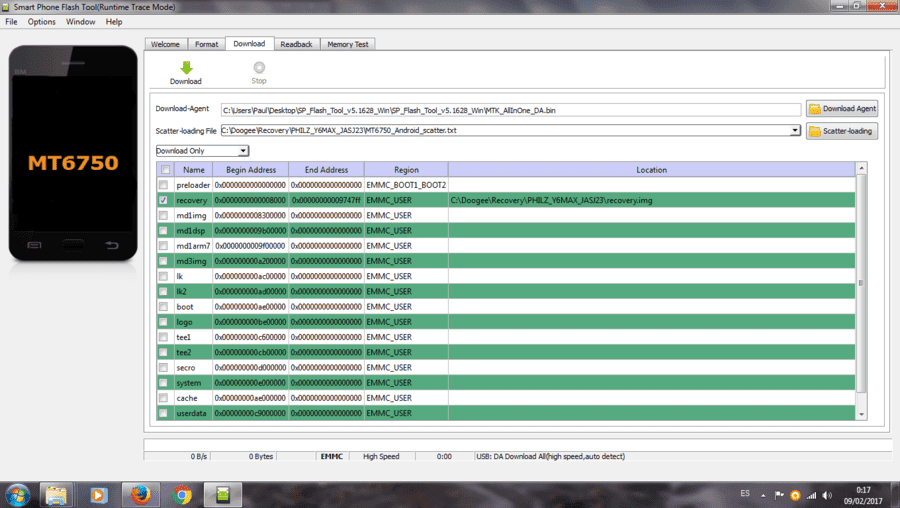Click the USB: DA Download All status text
Viewport: 900px width, 508px height.
click(550, 456)
